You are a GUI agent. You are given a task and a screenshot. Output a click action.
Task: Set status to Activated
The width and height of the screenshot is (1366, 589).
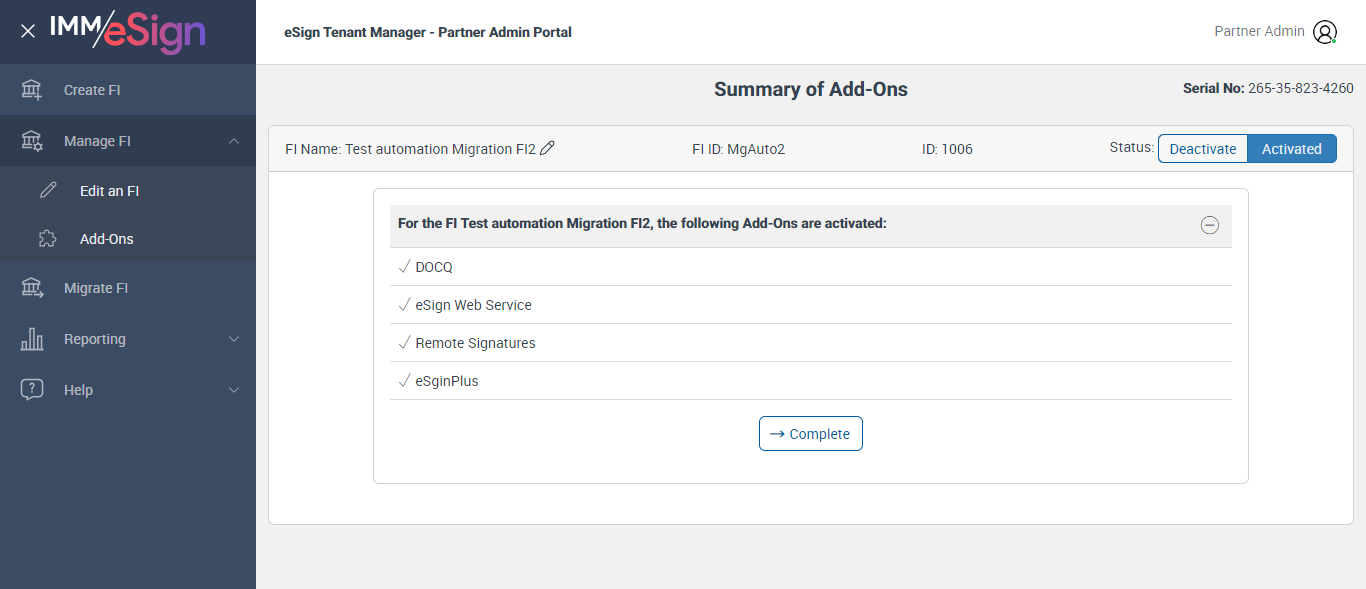pos(1291,149)
